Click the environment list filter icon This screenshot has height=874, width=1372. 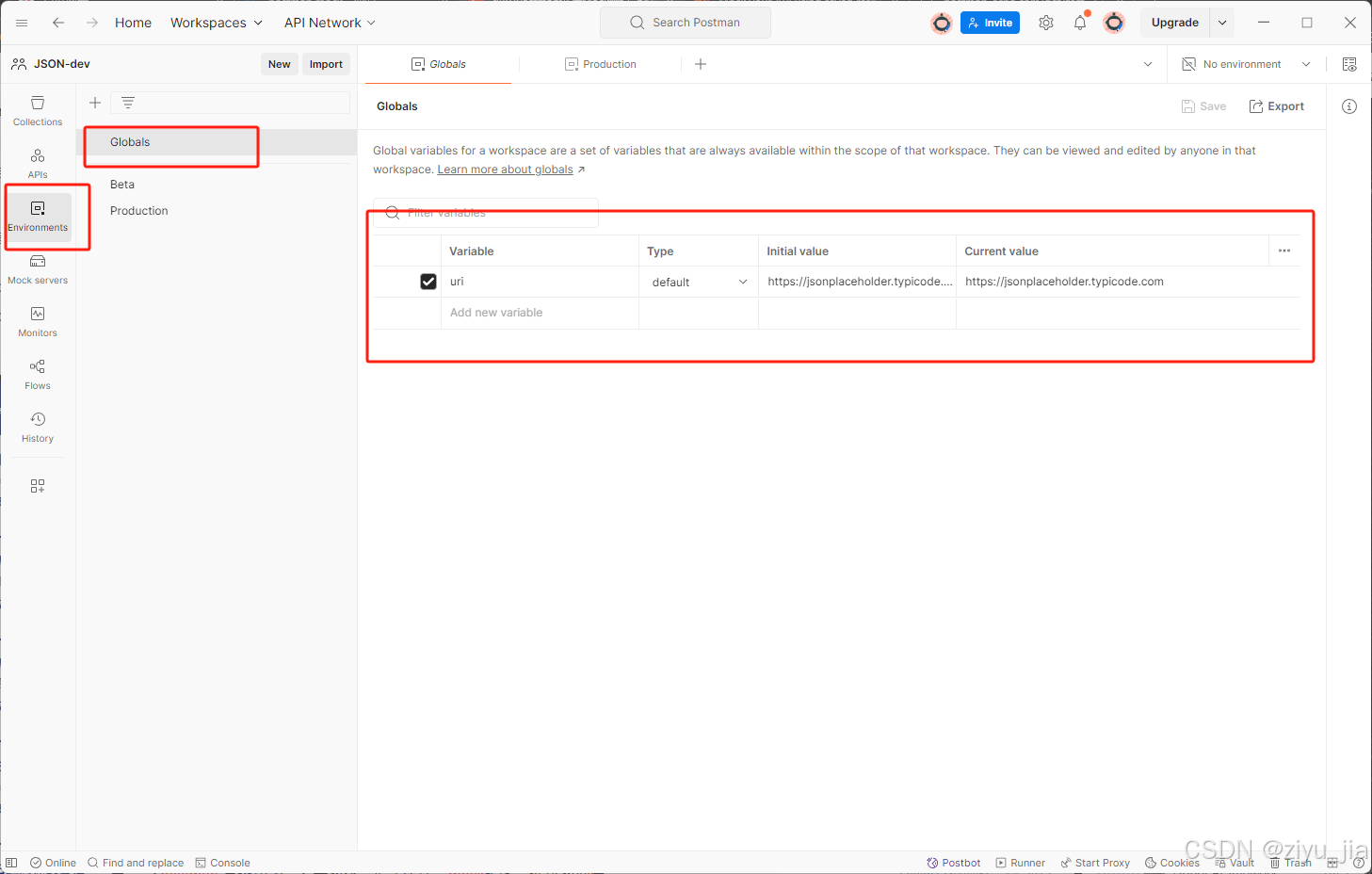(128, 103)
